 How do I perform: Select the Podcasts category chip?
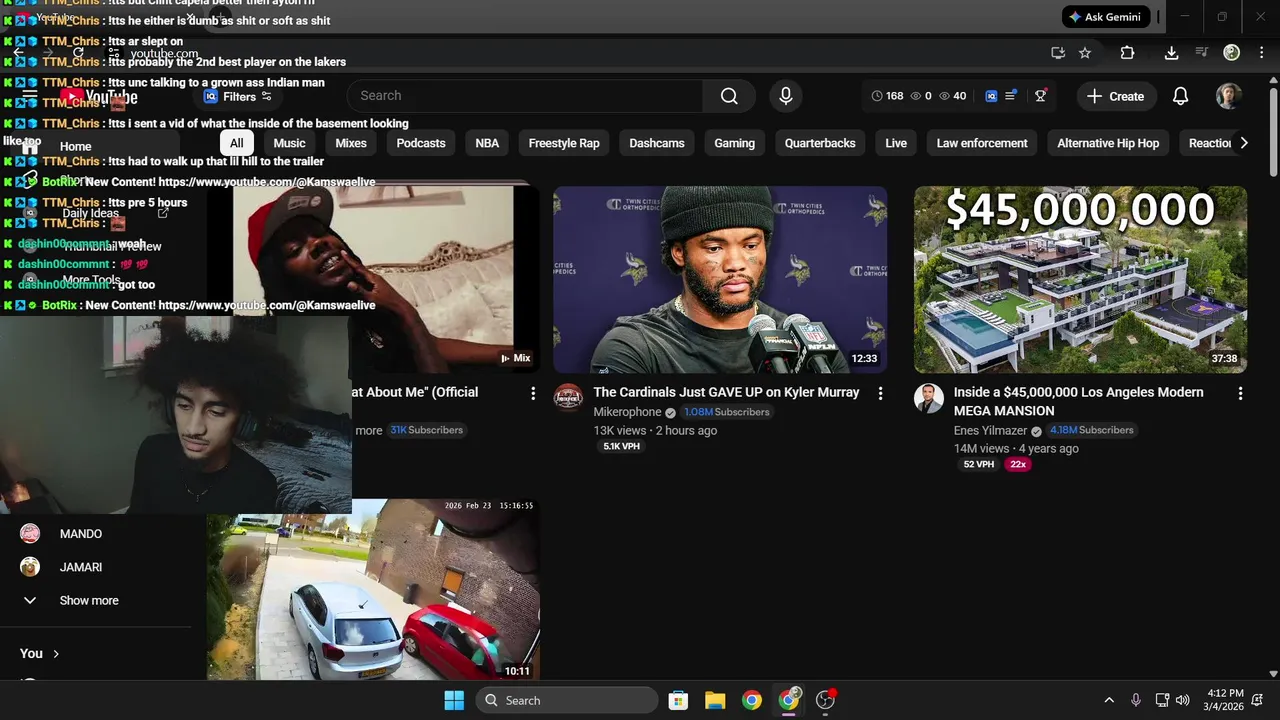(421, 143)
